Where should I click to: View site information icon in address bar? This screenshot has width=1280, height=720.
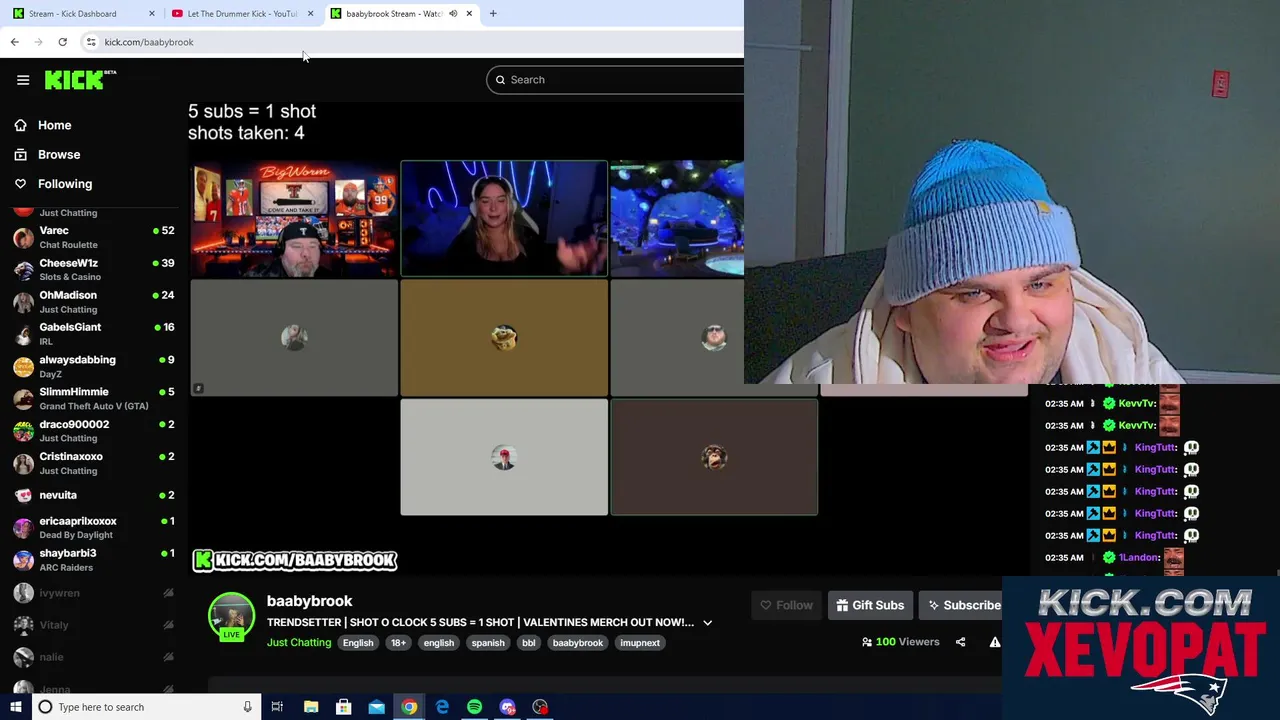[91, 42]
